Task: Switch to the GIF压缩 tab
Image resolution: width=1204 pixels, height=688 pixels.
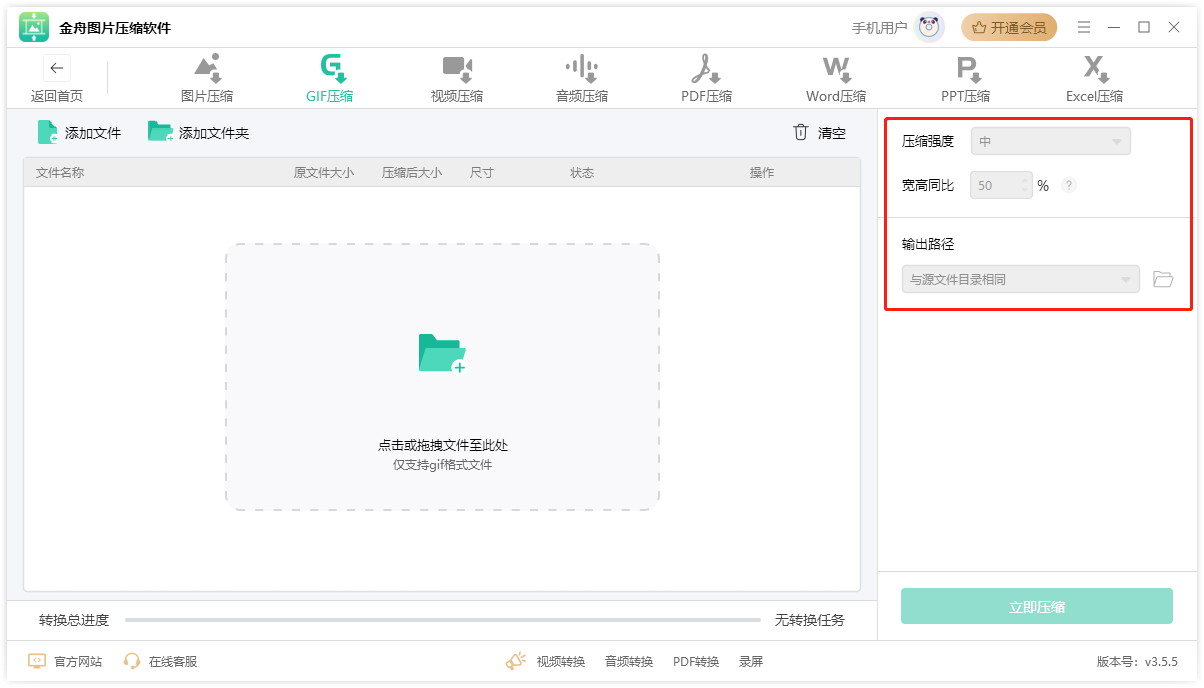Action: pyautogui.click(x=330, y=78)
